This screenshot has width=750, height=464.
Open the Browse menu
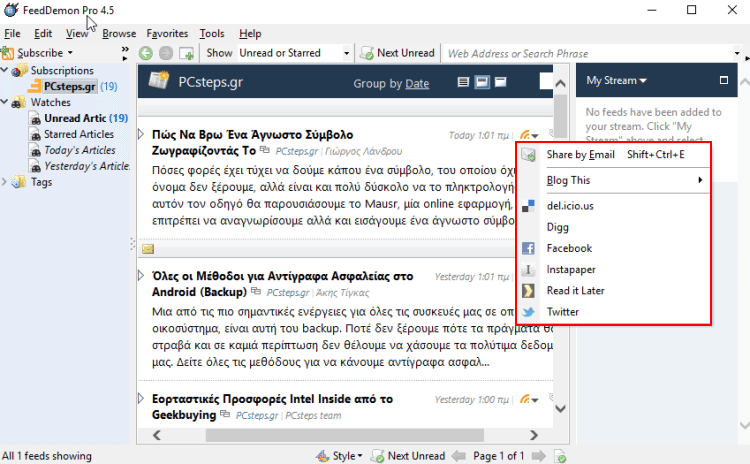(119, 33)
